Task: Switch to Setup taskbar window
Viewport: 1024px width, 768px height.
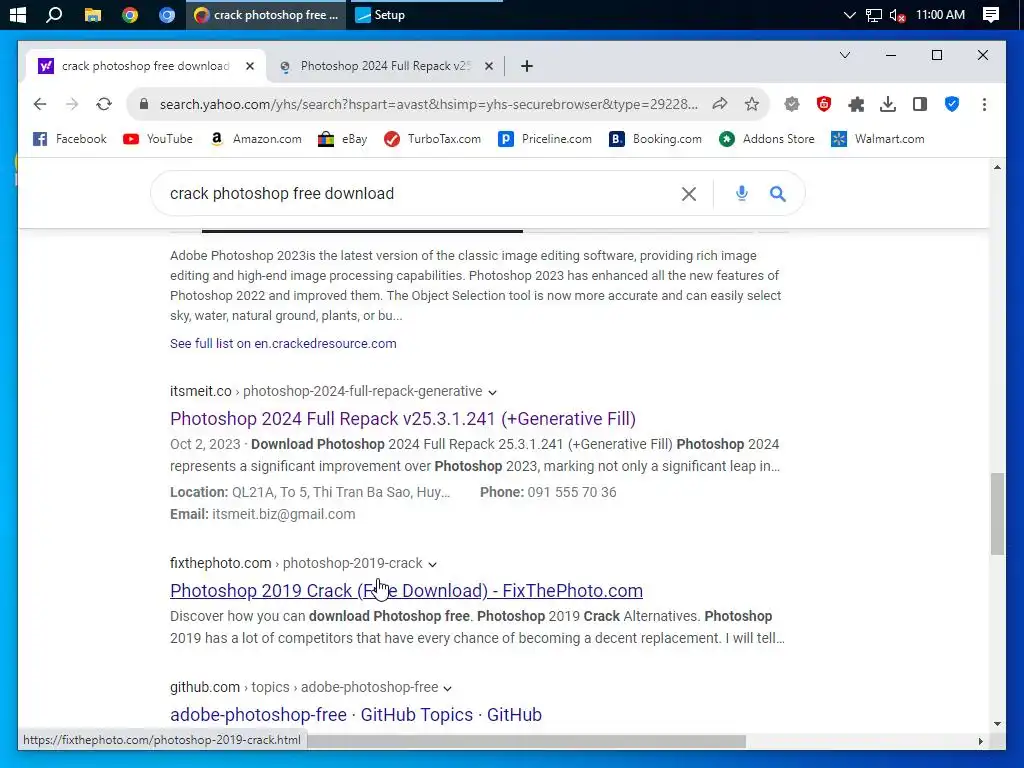Action: tap(380, 14)
